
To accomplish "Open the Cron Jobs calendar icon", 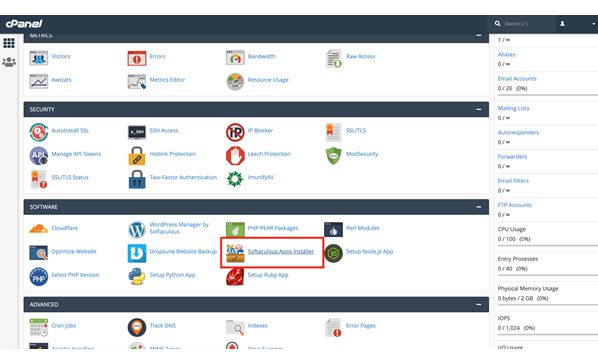I will coord(39,327).
